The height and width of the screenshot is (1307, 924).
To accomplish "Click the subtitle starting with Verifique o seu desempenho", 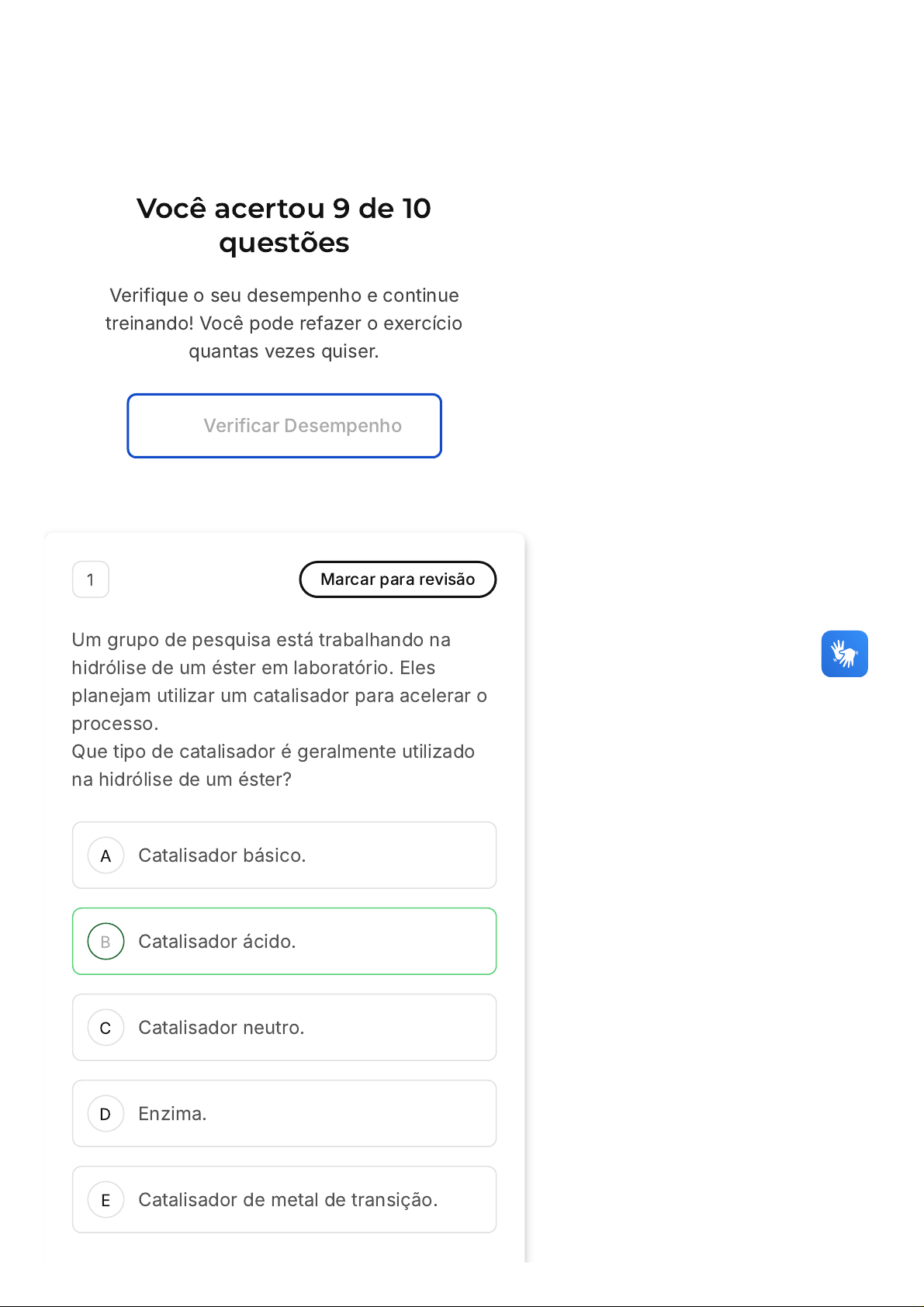I will pos(284,296).
